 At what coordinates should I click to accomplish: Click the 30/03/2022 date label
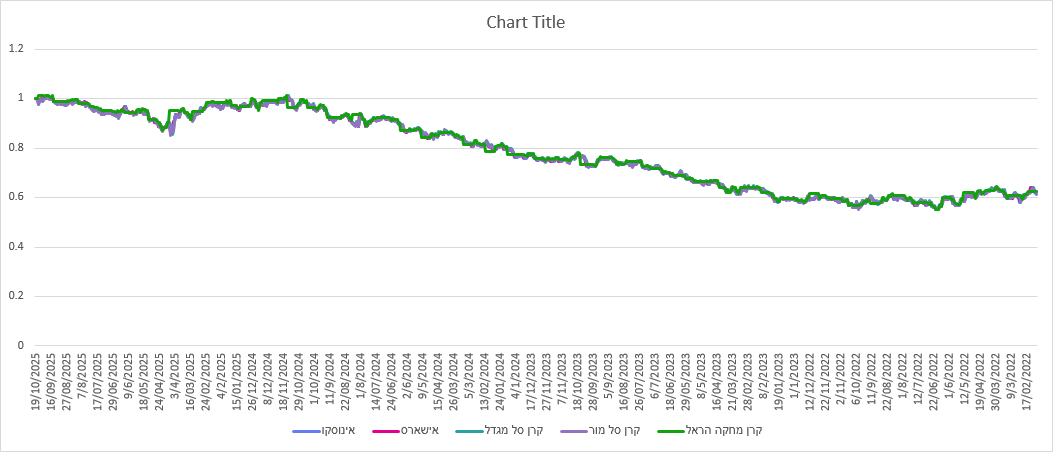[997, 381]
